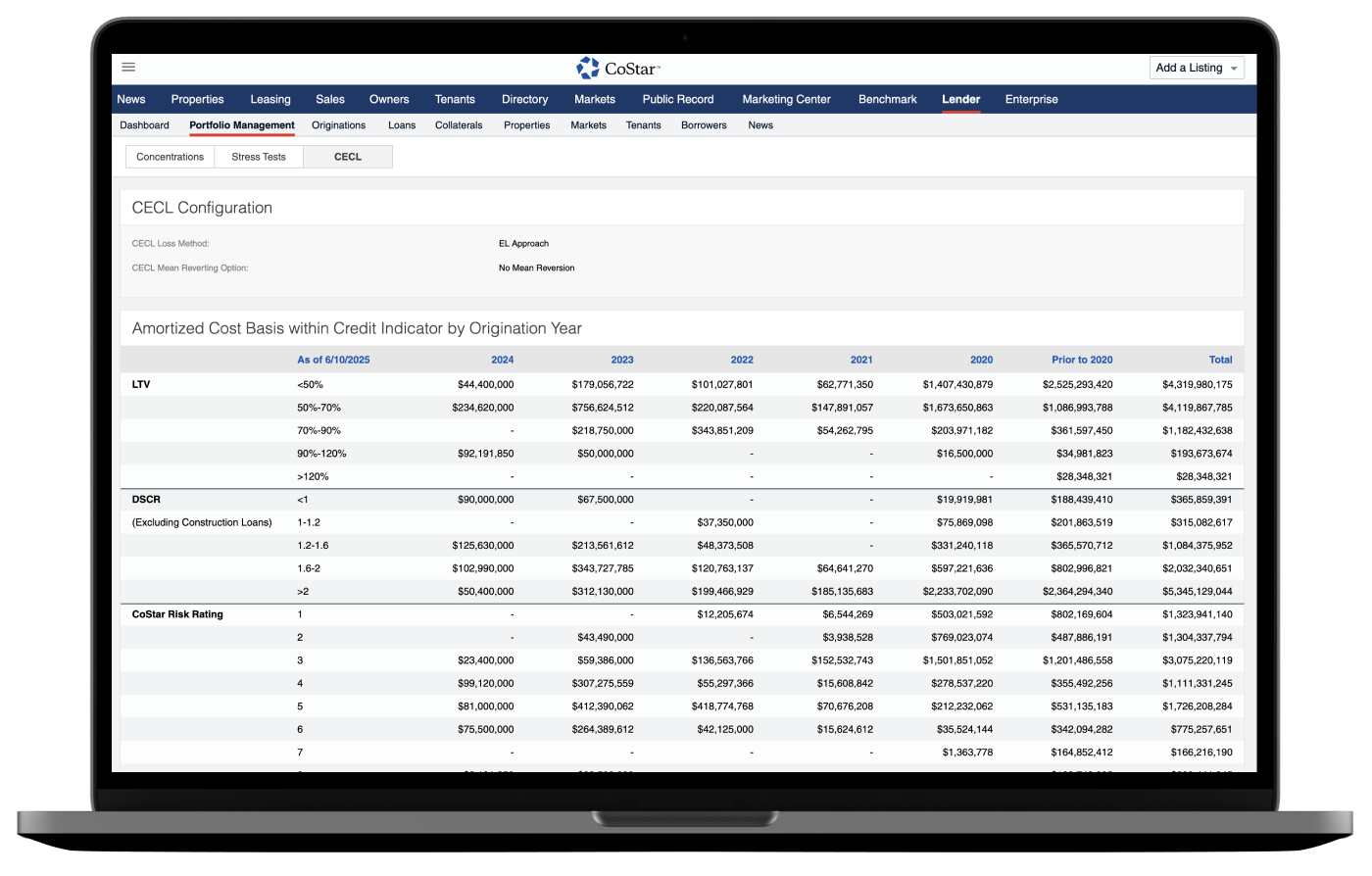The width and height of the screenshot is (1372, 876).
Task: Switch to the Dashboard sub-tab
Action: (x=144, y=125)
